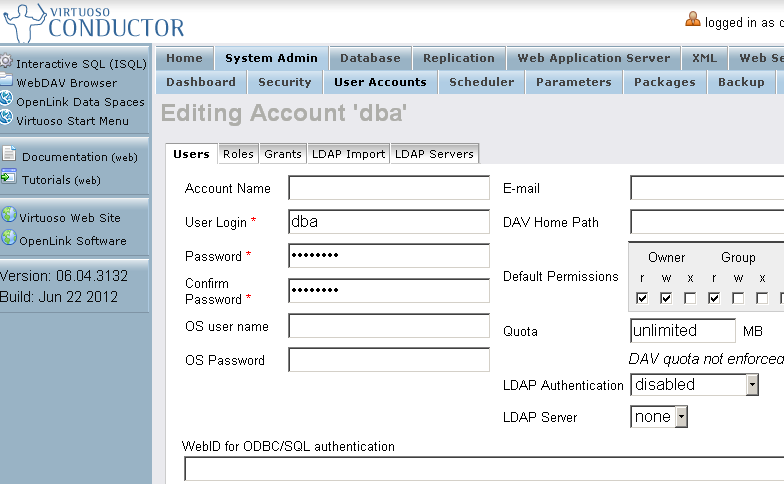Click the OpenLink Software globe icon
Viewport: 784px width, 484px height.
pos(8,238)
